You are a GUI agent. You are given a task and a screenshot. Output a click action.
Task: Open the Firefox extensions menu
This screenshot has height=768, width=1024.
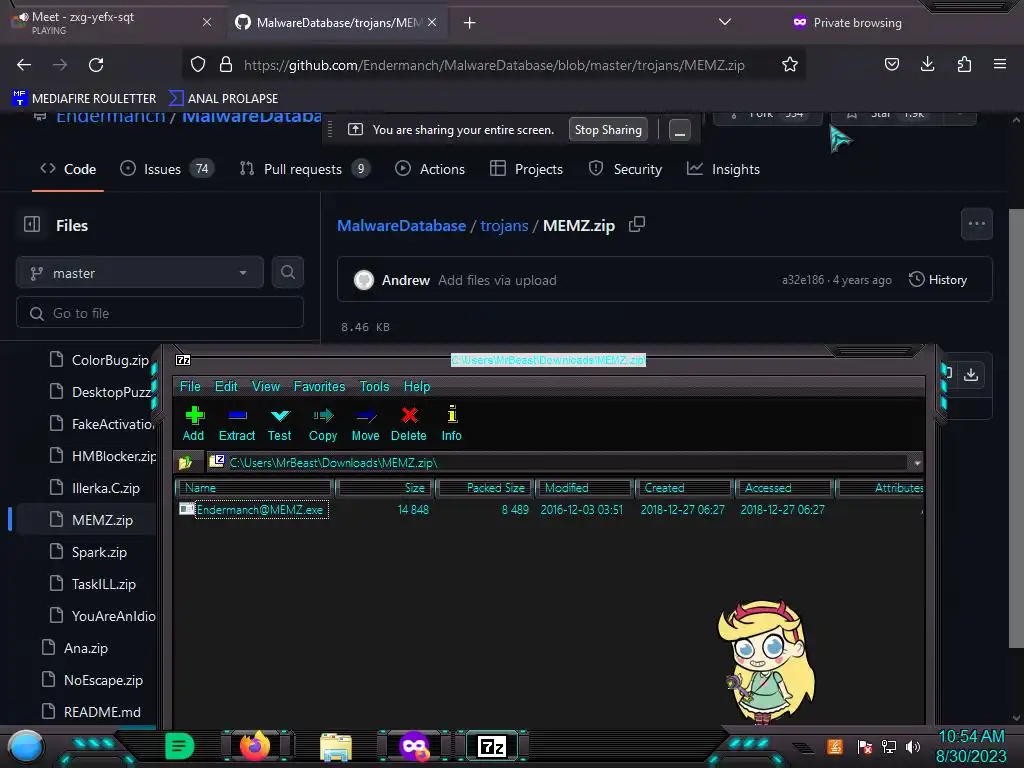964,65
